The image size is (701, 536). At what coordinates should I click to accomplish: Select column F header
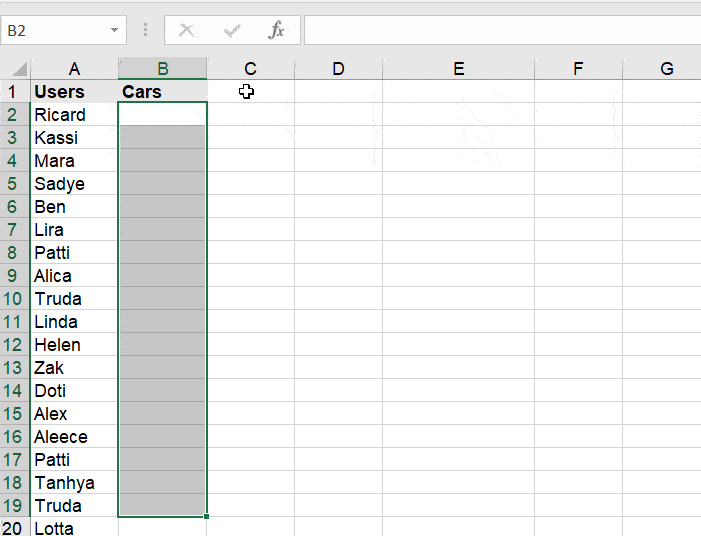click(578, 69)
